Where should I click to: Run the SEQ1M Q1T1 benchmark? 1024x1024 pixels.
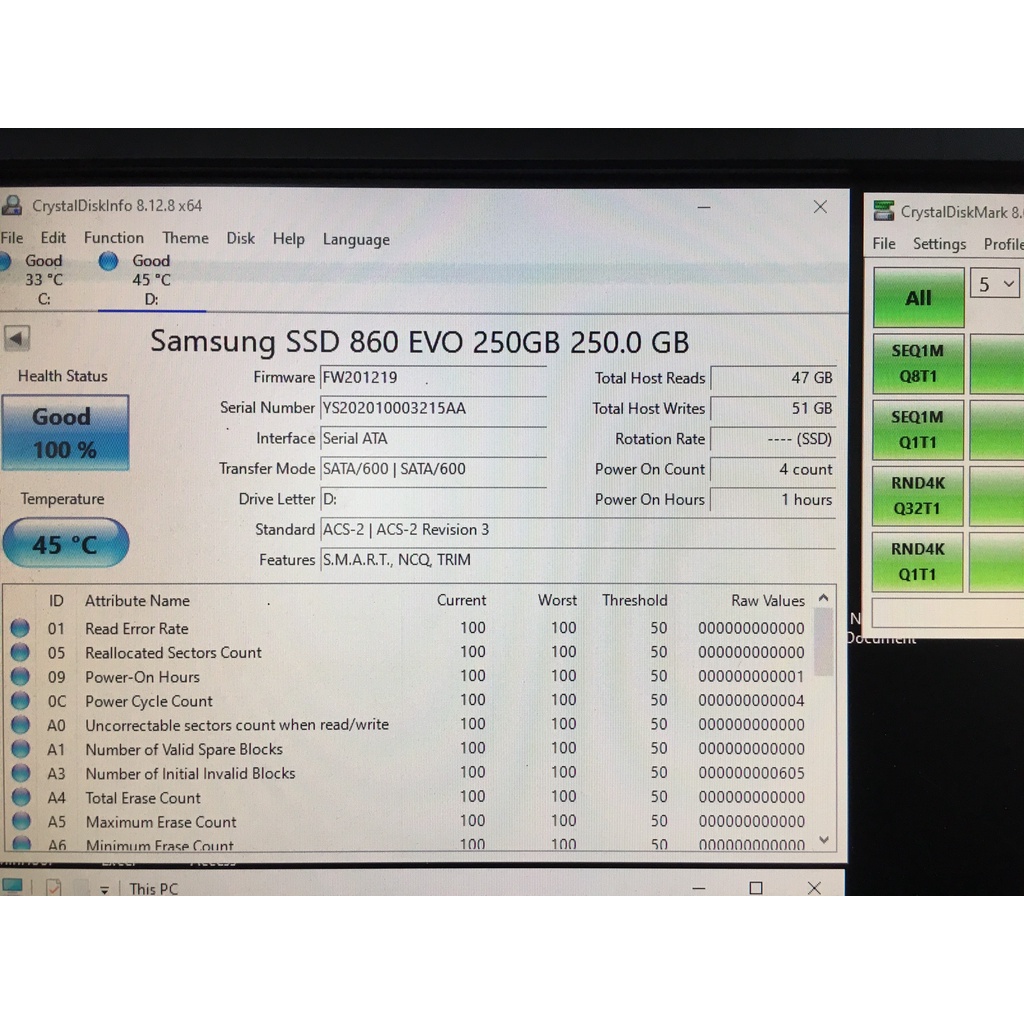(x=918, y=430)
